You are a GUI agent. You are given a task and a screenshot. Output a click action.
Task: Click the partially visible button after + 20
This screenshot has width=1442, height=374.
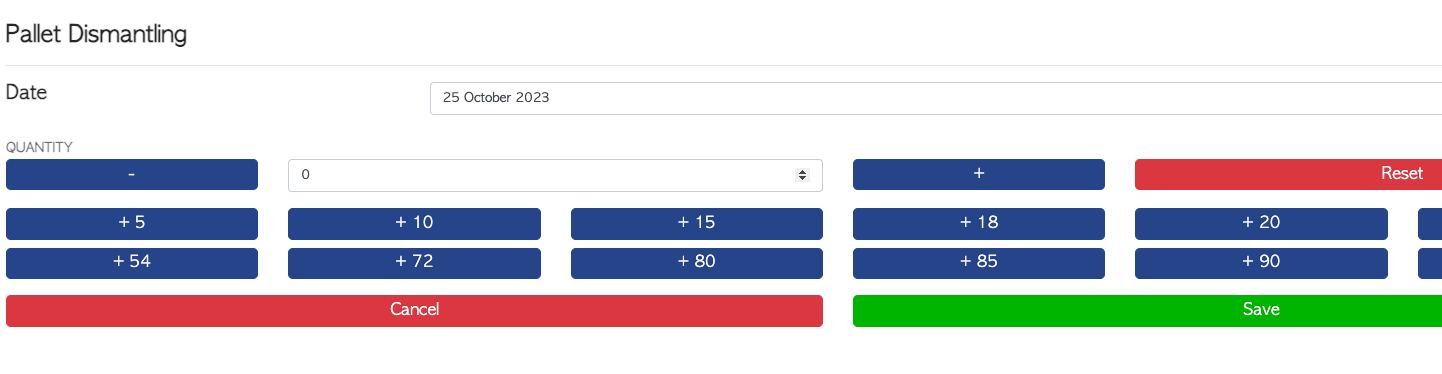[1430, 223]
